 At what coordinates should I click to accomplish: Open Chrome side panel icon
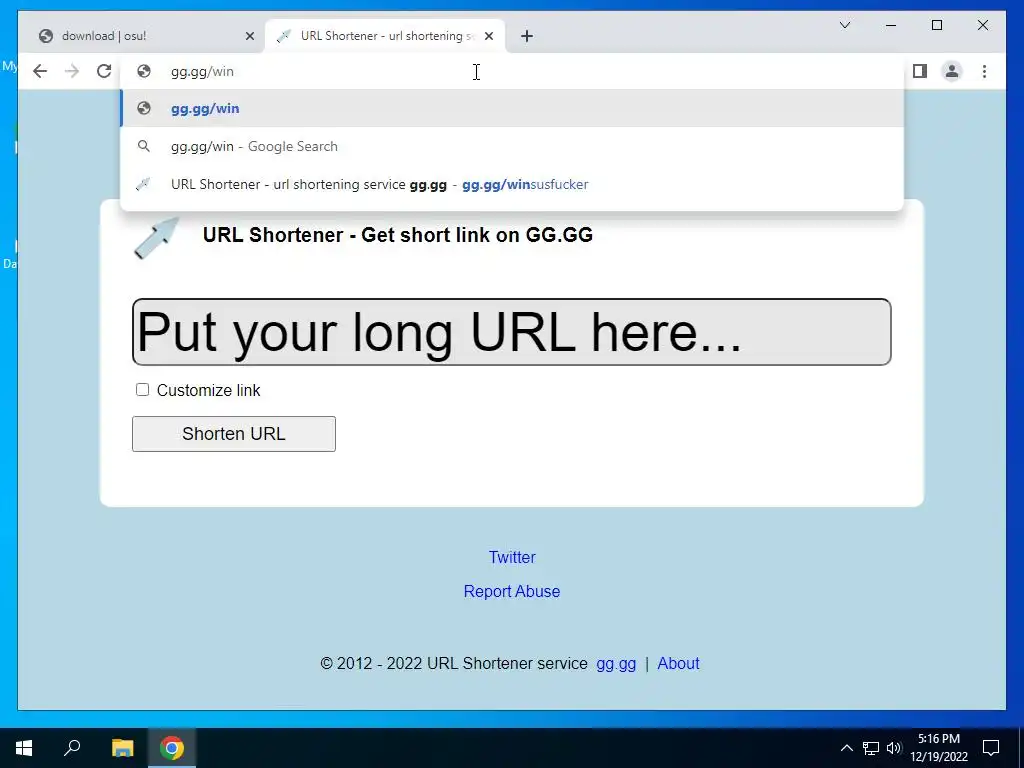[920, 71]
